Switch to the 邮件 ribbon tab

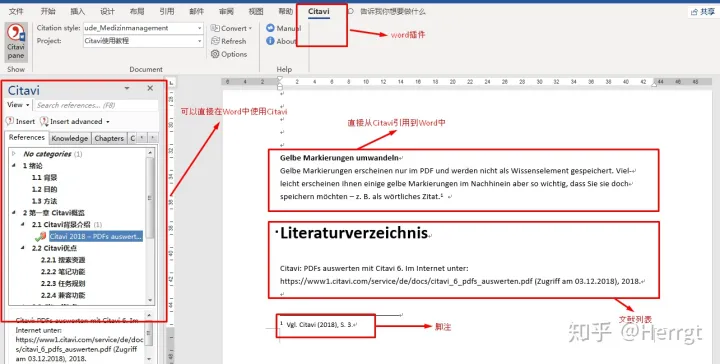click(197, 11)
